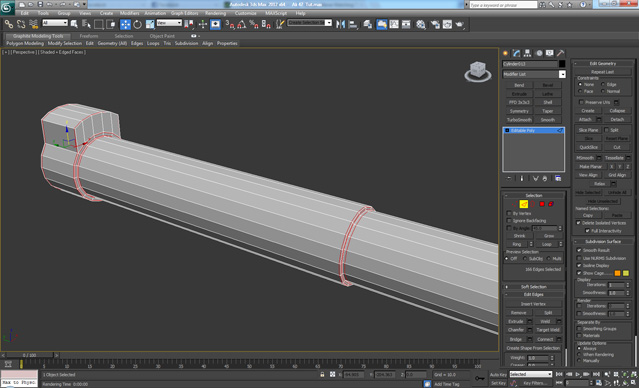
Task: Open the Hierarchy command panel tab
Action: coord(528,53)
